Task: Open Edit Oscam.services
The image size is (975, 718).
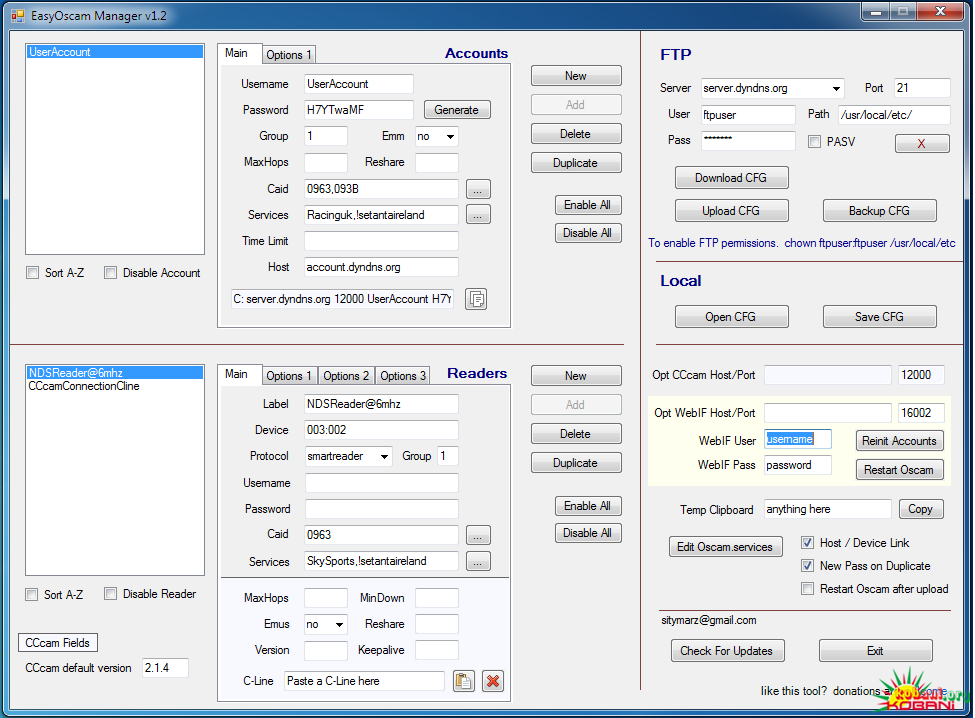Action: pyautogui.click(x=726, y=547)
